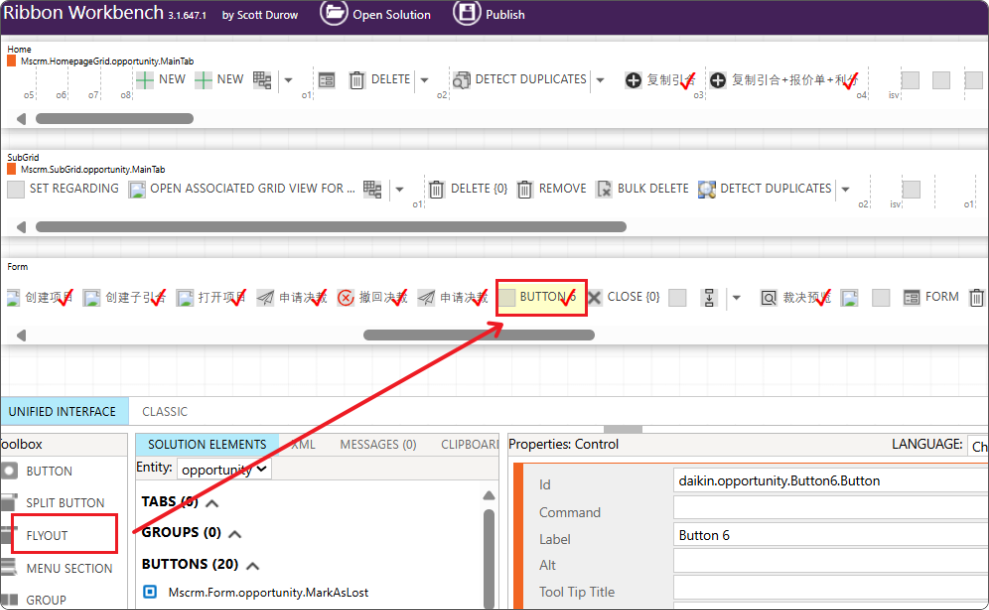Expand the dropdown arrow next to Home DELETE
989x610 pixels.
(x=424, y=80)
